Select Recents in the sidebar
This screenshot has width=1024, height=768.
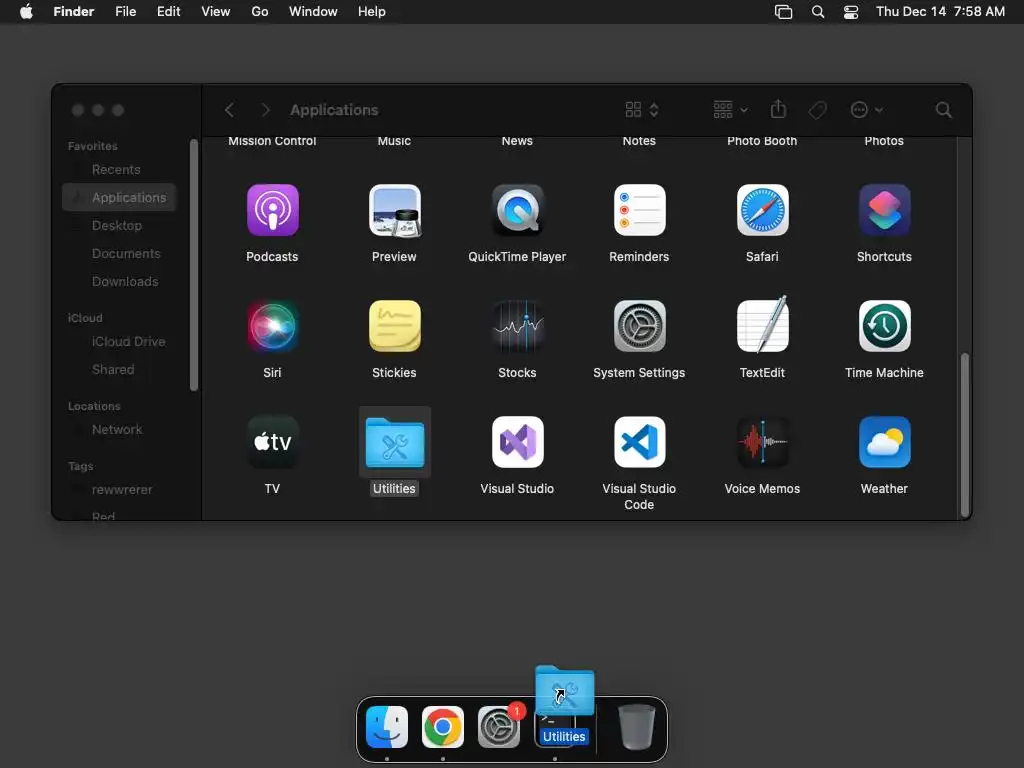pos(119,170)
